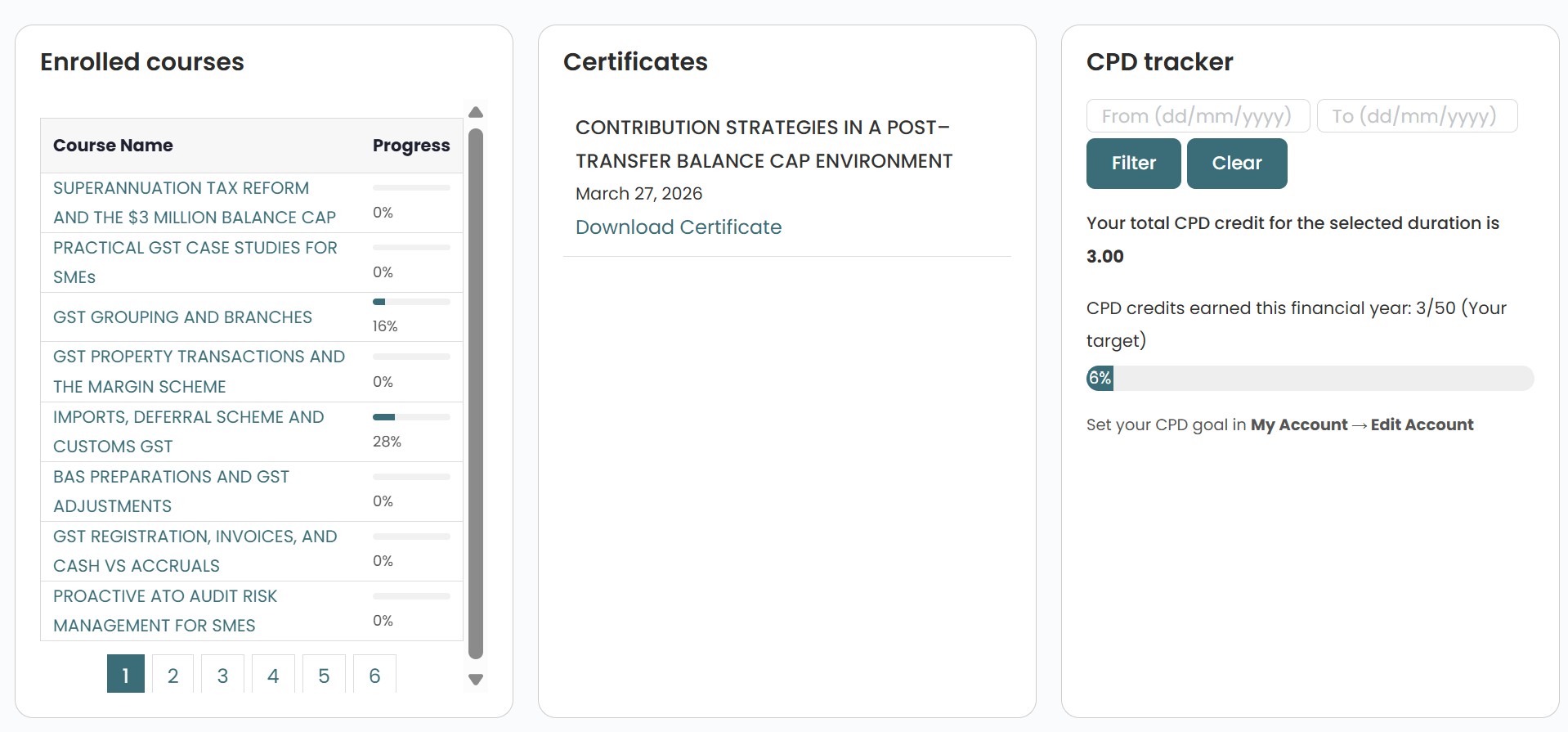Open GST Grouping and Branches course
The width and height of the screenshot is (1568, 732).
pos(182,317)
